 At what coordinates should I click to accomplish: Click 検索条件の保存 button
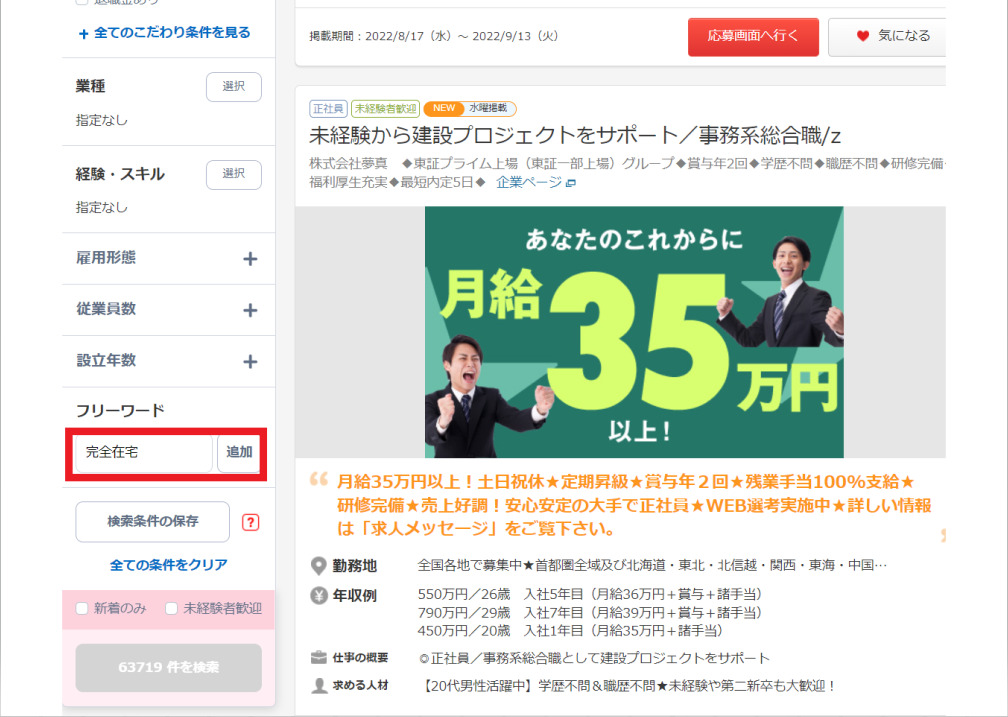(x=152, y=522)
